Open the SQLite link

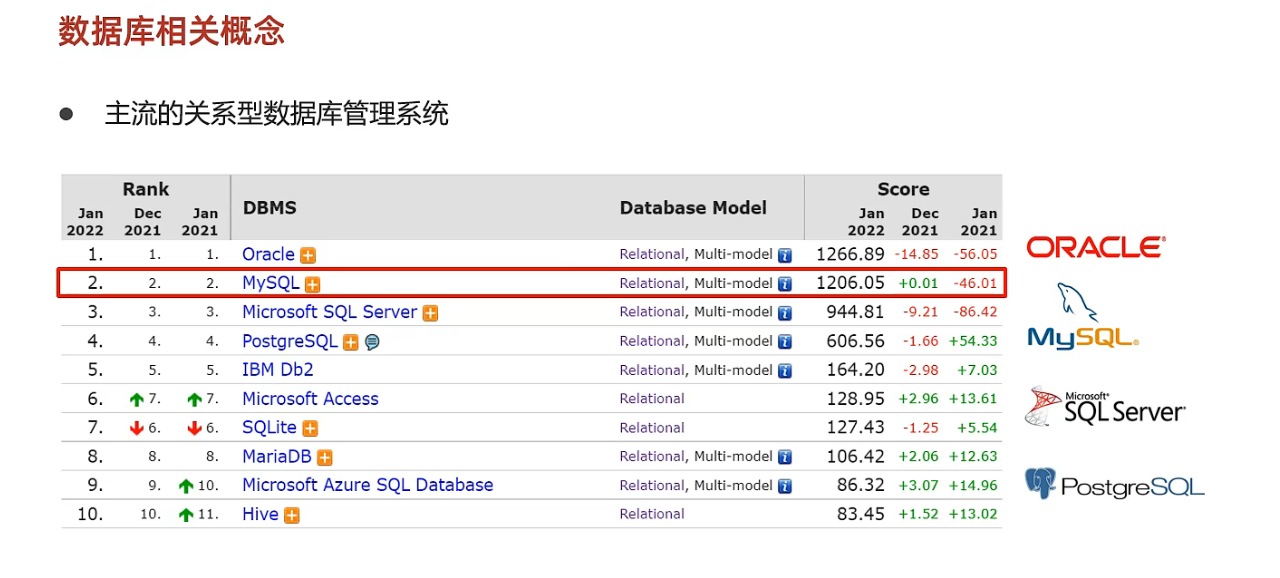pyautogui.click(x=269, y=427)
